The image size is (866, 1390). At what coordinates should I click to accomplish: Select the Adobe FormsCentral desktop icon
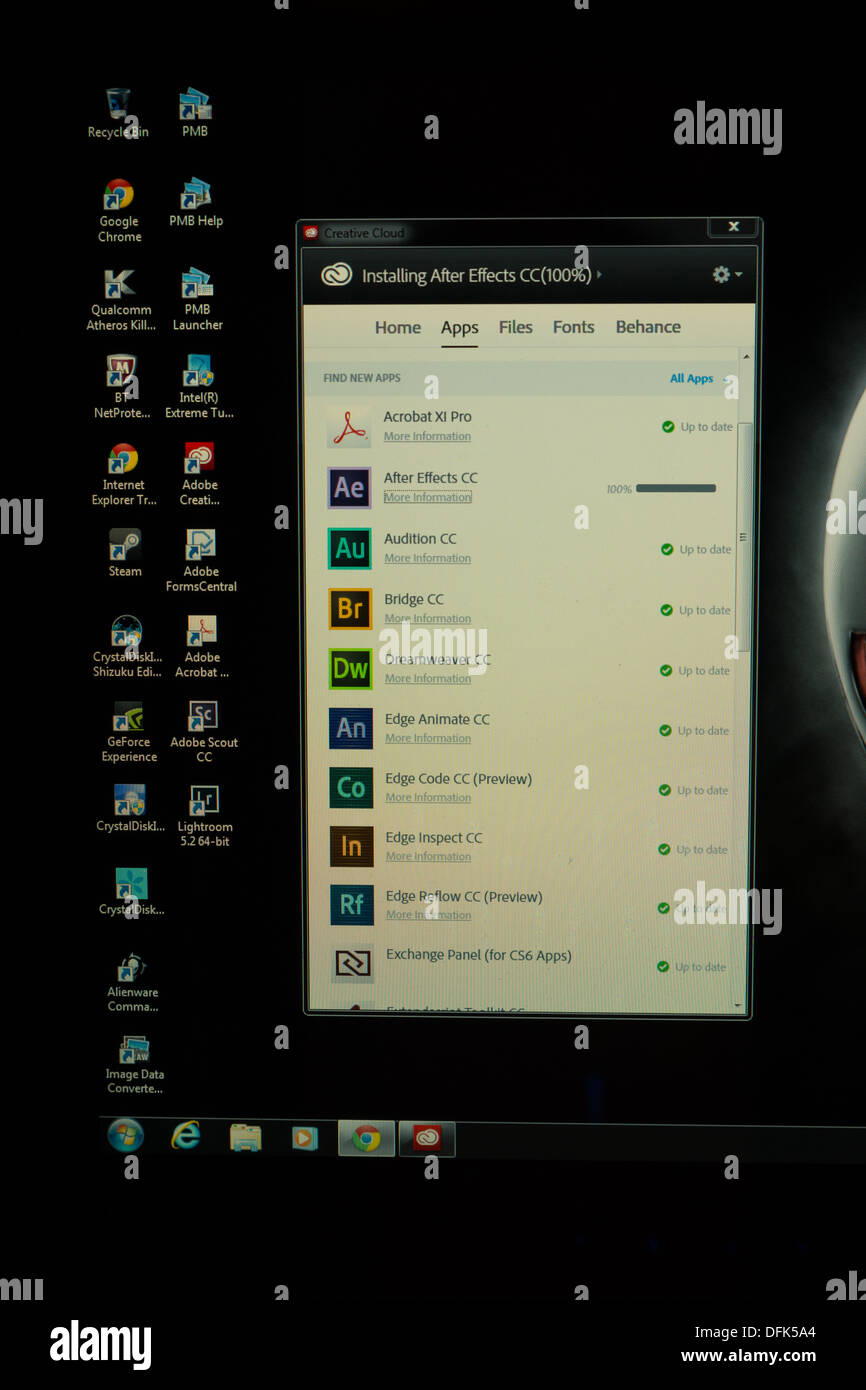tap(201, 561)
